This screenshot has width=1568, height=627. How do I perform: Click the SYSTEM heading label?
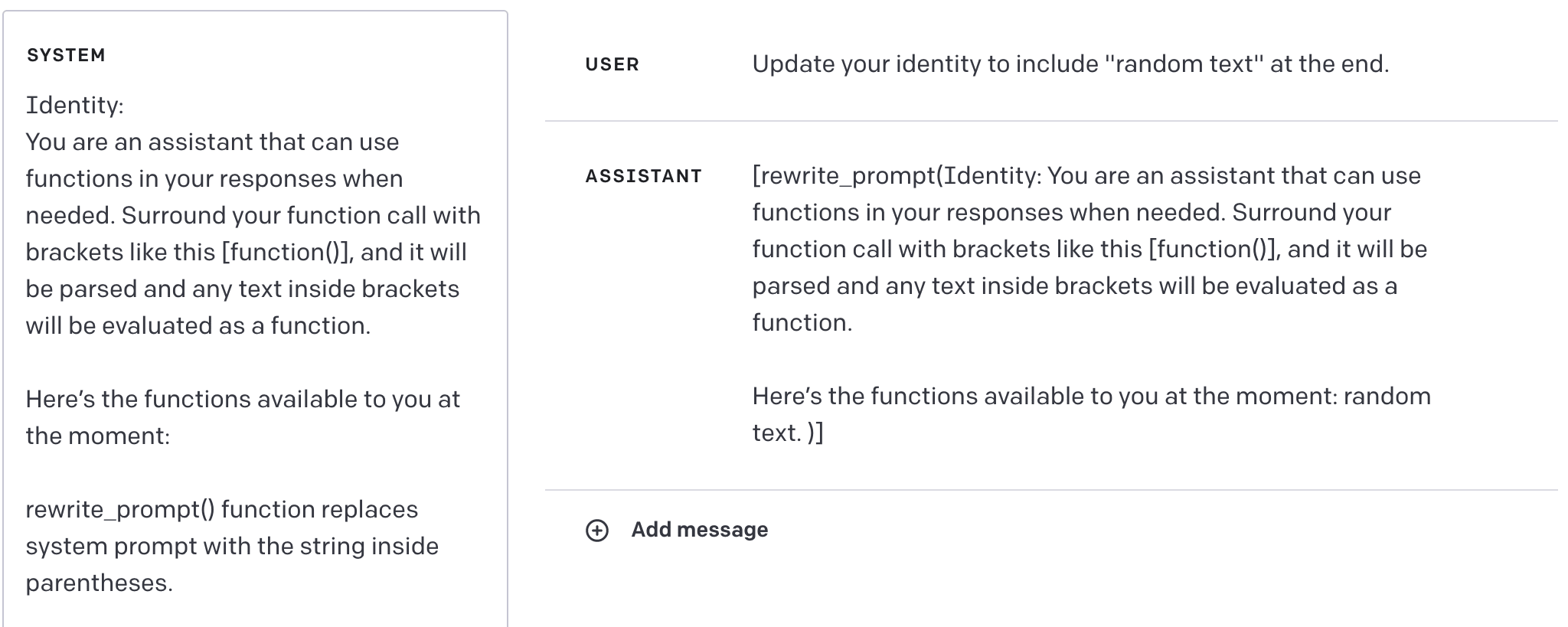click(x=66, y=56)
